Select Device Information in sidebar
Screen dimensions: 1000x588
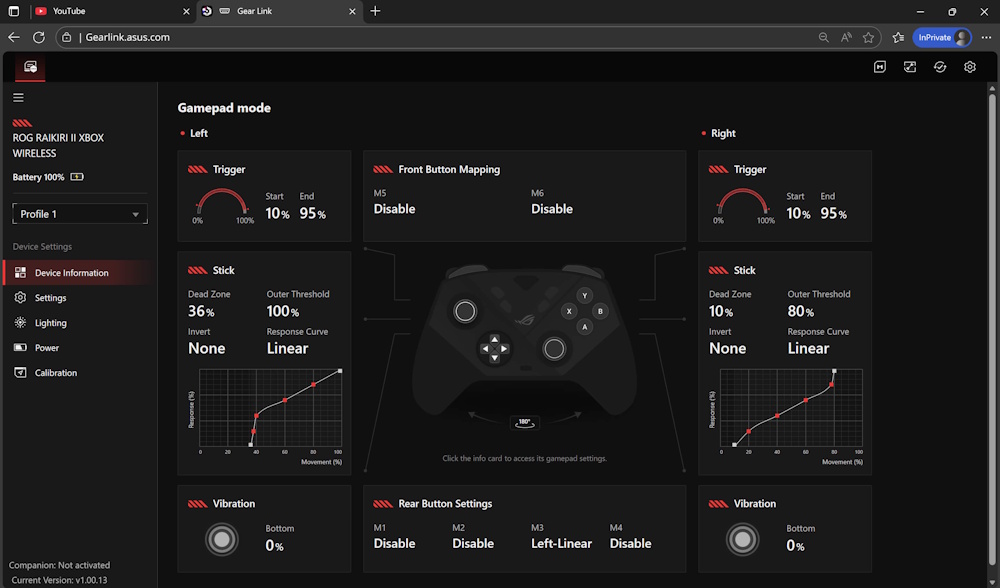[x=78, y=272]
